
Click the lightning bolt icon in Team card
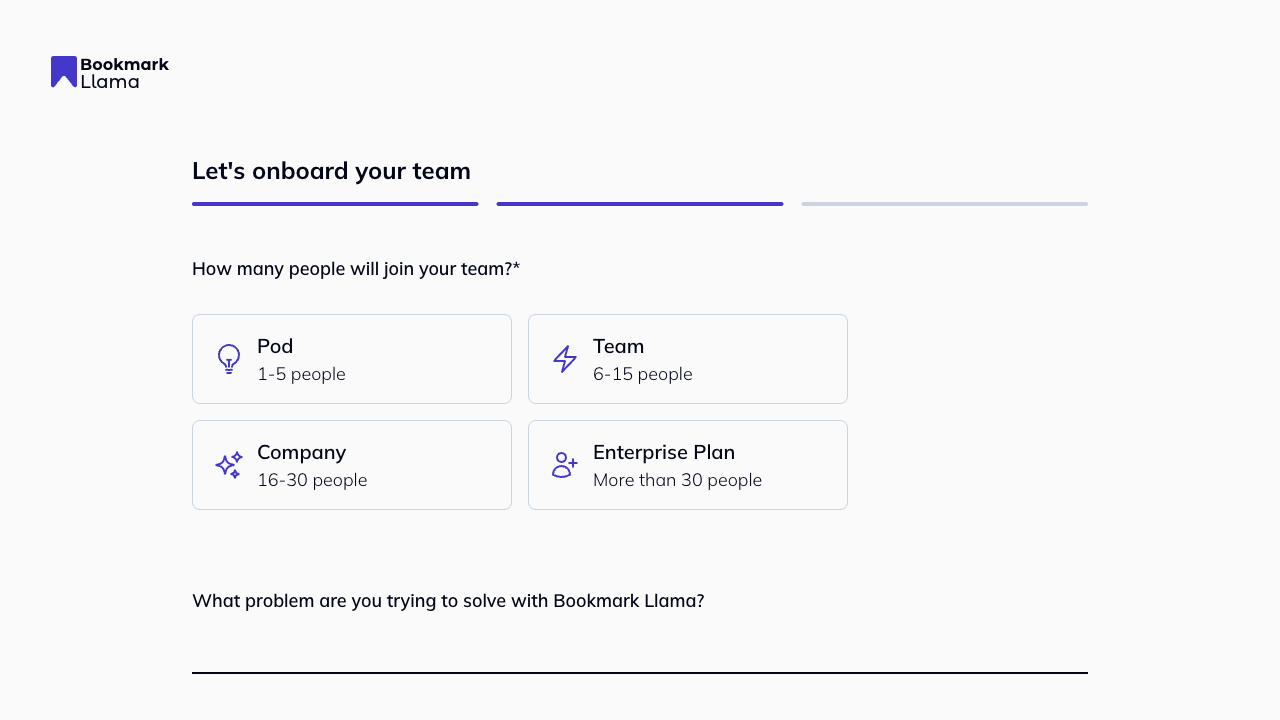point(565,359)
